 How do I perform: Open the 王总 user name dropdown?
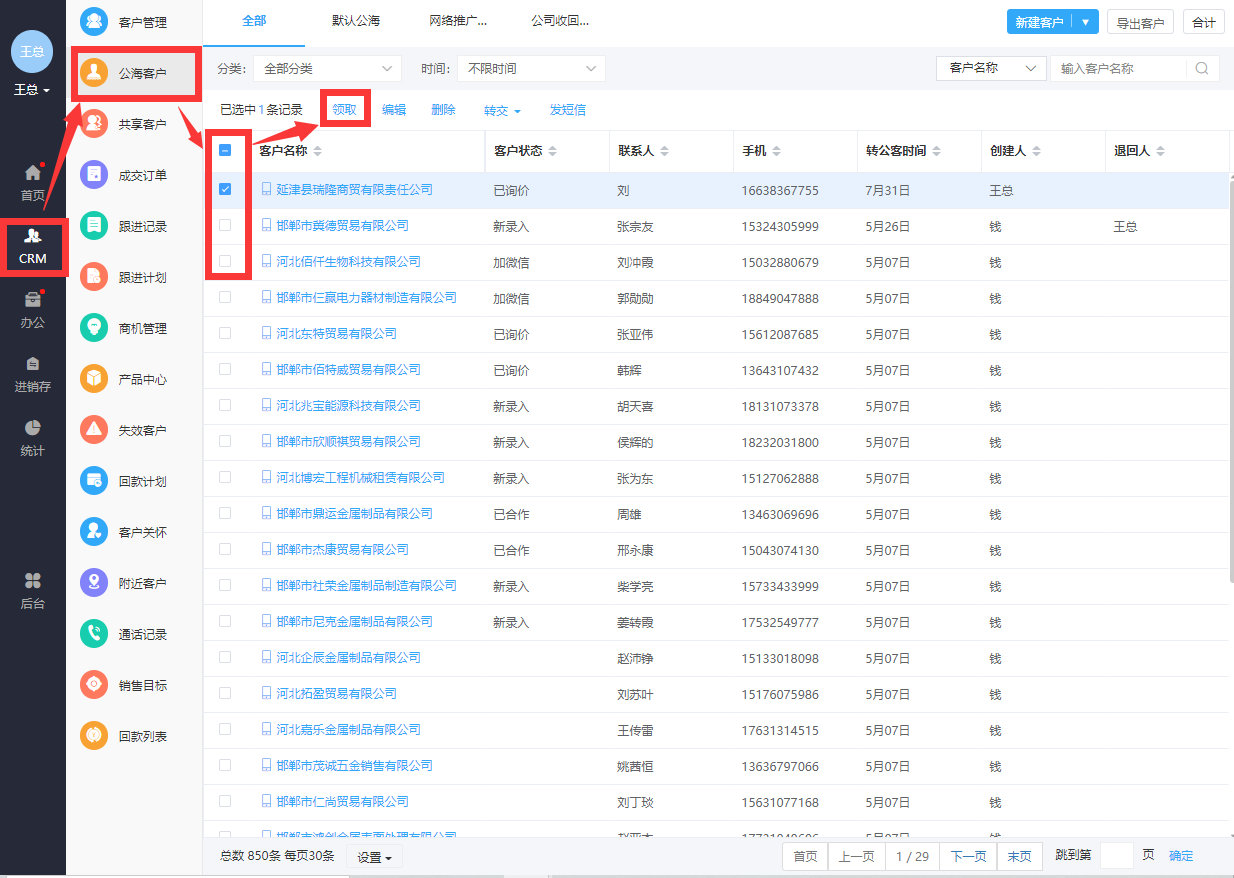[32, 90]
